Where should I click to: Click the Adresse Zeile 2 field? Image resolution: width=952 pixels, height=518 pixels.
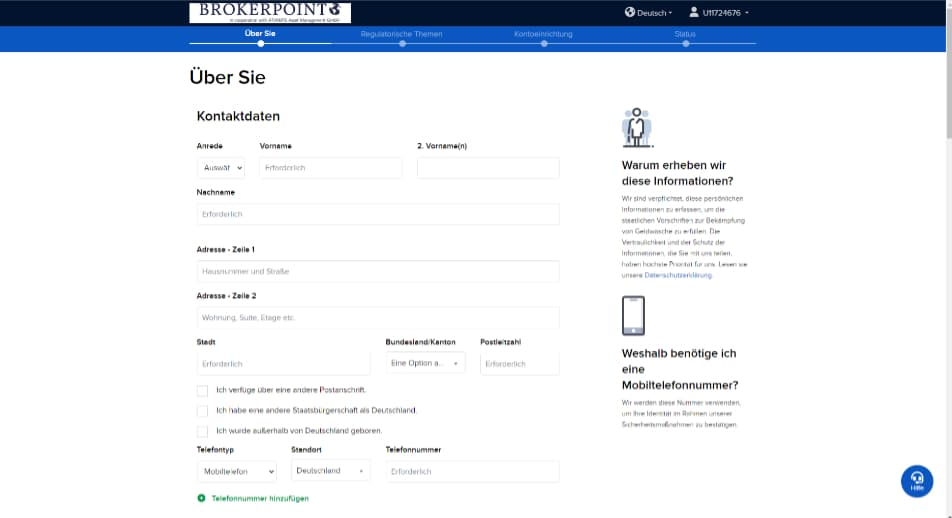point(378,318)
